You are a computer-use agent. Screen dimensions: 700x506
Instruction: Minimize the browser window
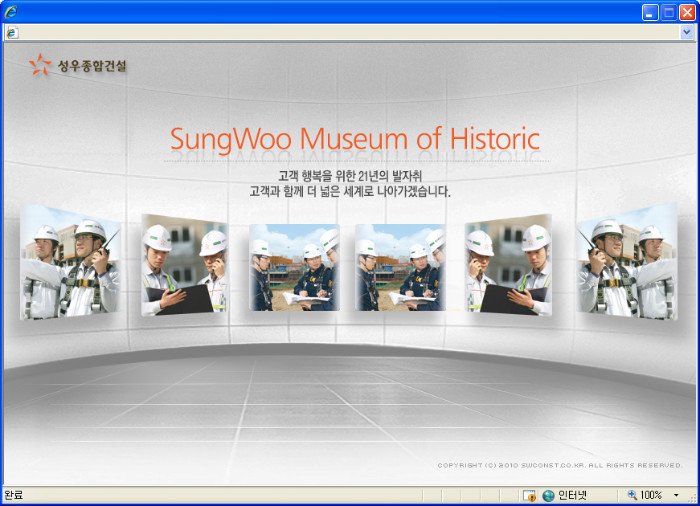650,13
